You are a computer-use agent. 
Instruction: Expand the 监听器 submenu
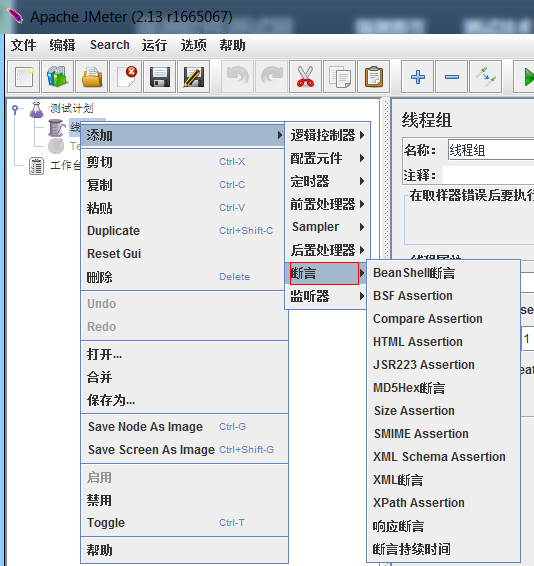click(327, 296)
